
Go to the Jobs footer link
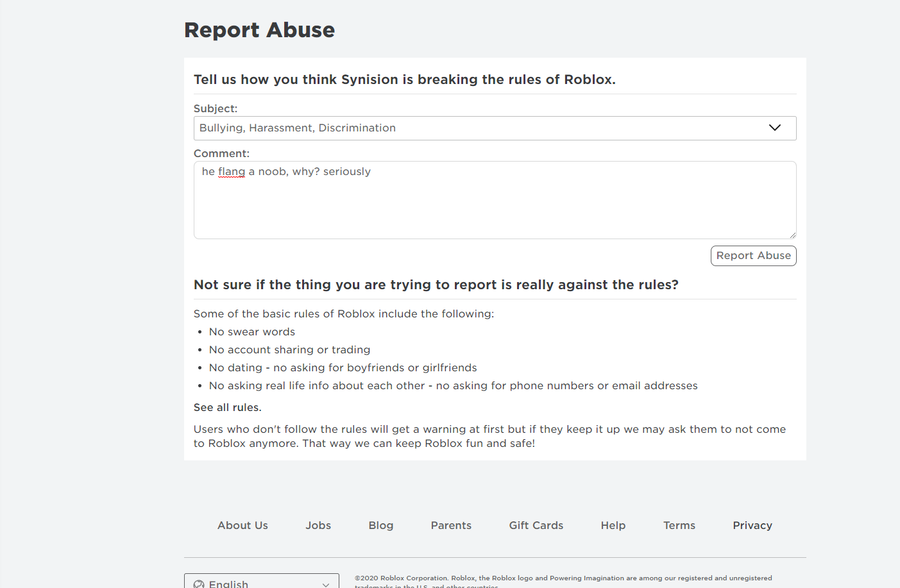point(318,525)
